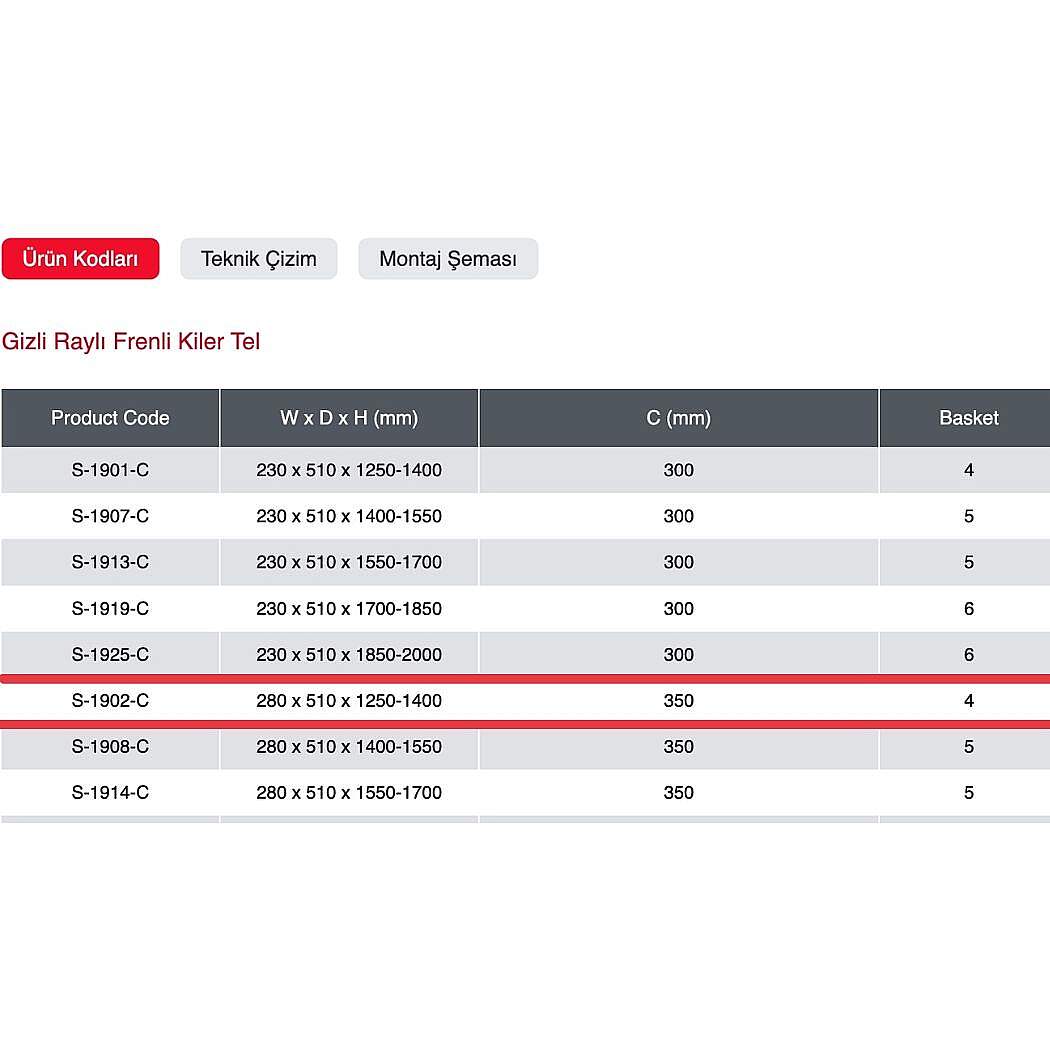Click the S-1907-C row code
The height and width of the screenshot is (1050, 1050).
(x=110, y=516)
